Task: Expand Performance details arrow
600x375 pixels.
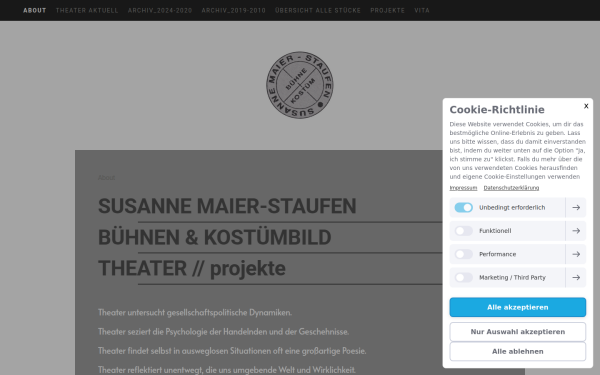Action: click(576, 254)
